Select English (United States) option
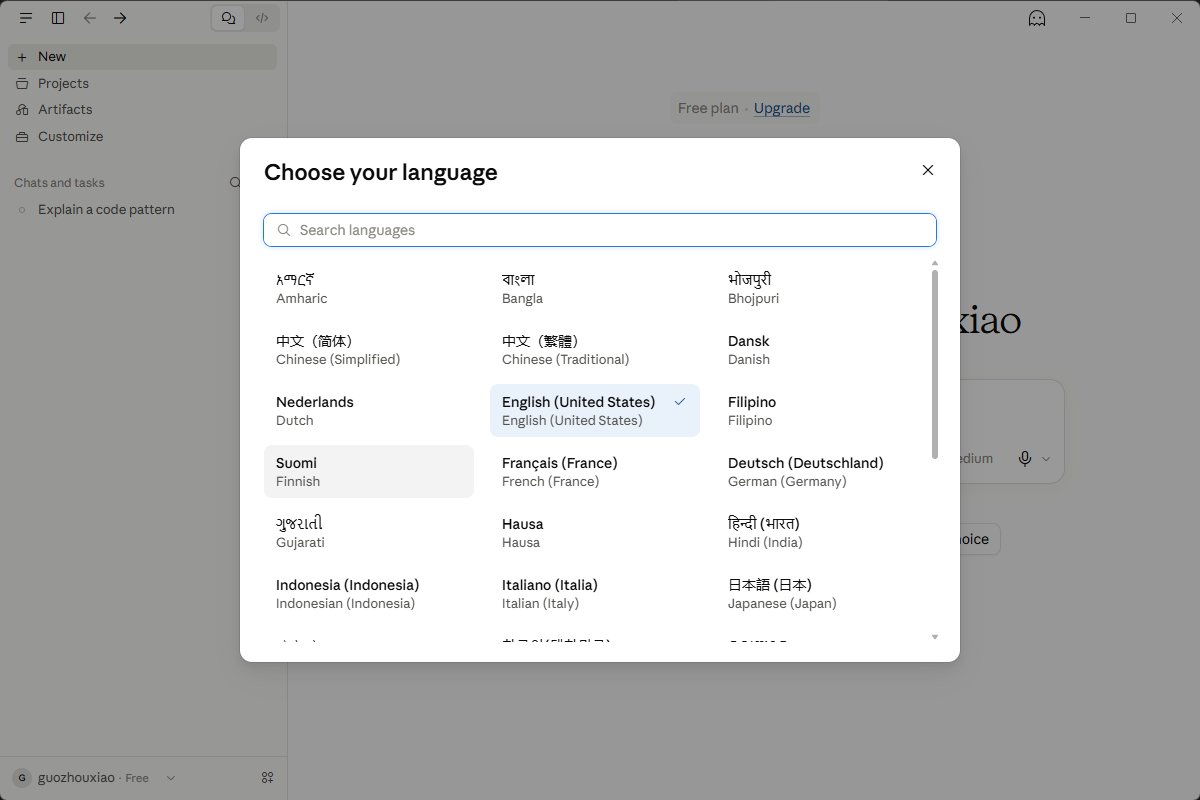 (595, 410)
